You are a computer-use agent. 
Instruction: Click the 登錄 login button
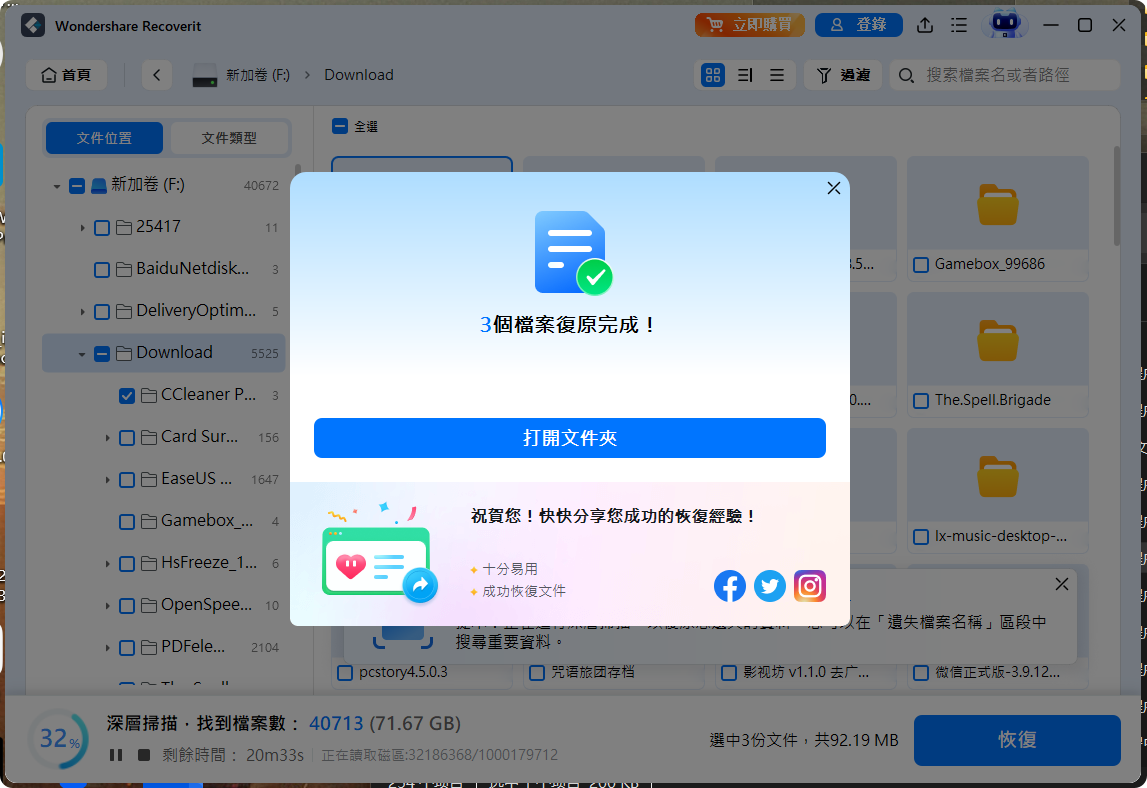858,25
